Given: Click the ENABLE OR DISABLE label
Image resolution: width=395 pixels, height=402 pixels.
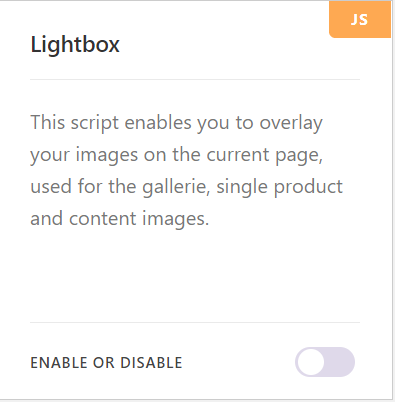Looking at the screenshot, I should pos(106,363).
